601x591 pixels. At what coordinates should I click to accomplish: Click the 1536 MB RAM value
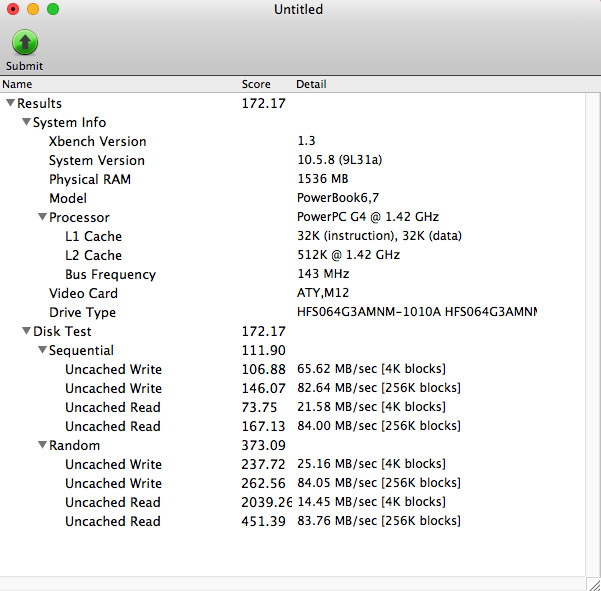323,179
